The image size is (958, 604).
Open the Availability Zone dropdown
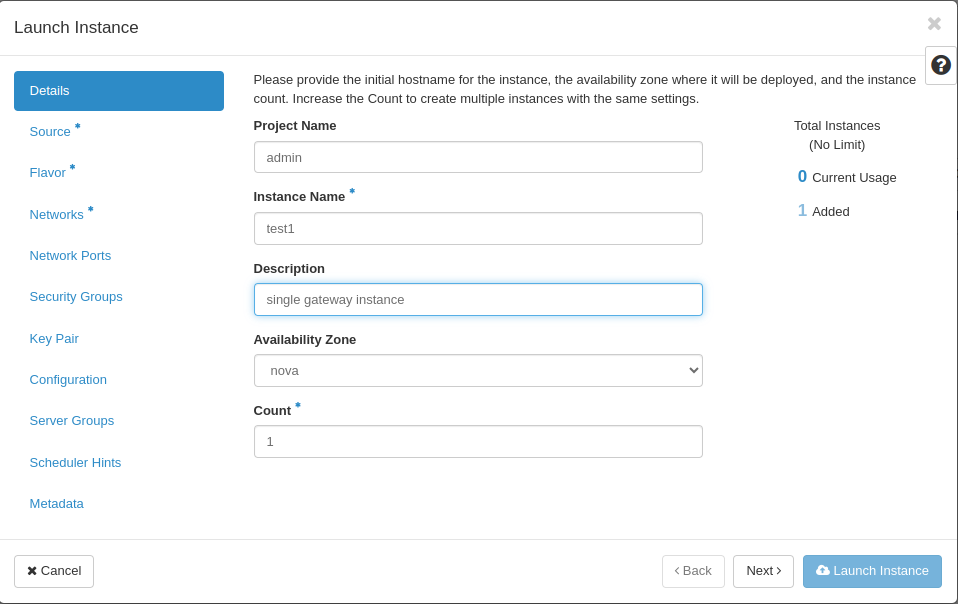(x=478, y=370)
